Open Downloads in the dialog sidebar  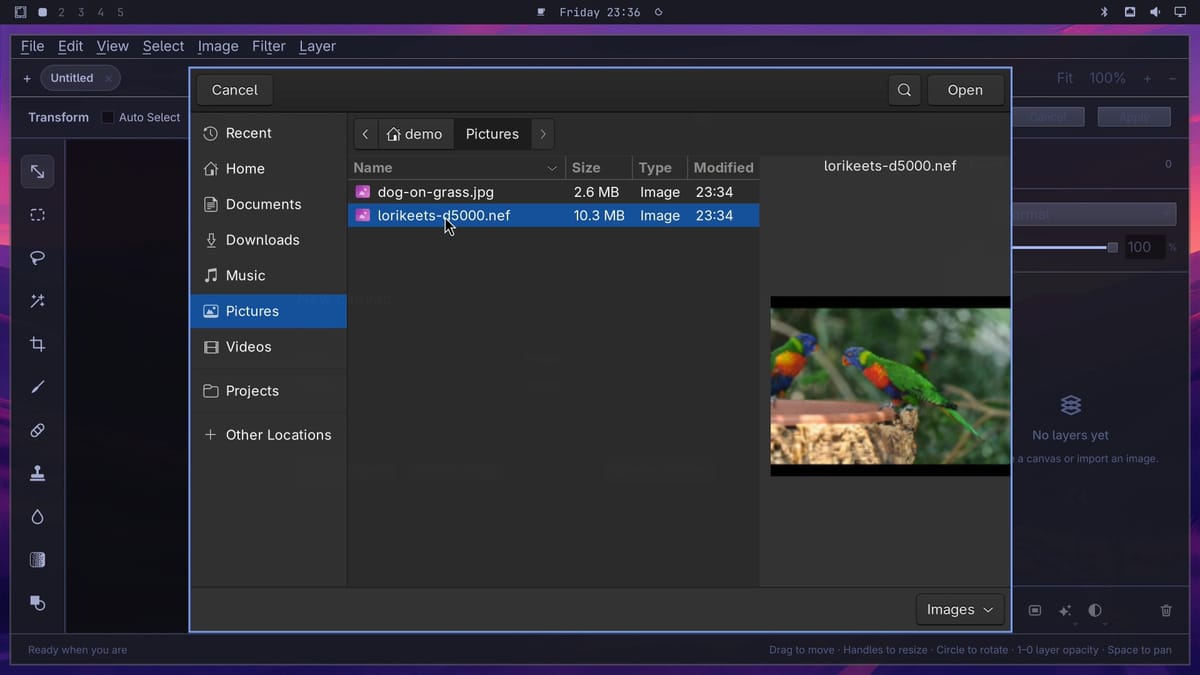point(268,240)
